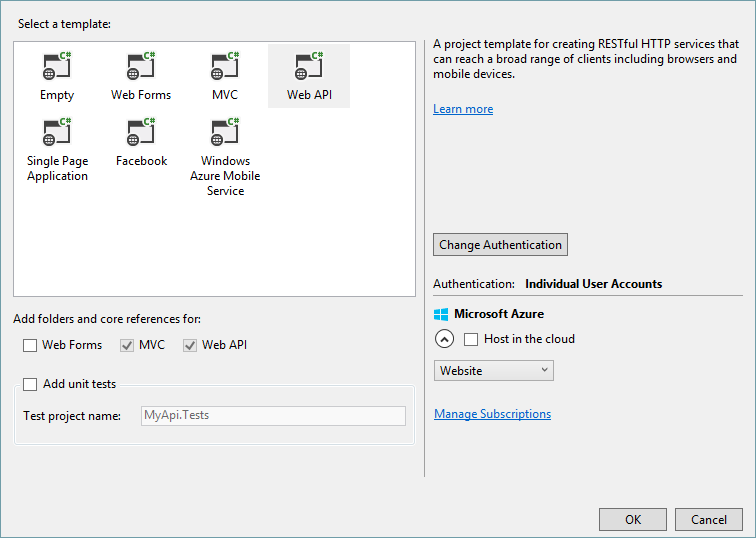Image resolution: width=756 pixels, height=538 pixels.
Task: Open the Website hosting type dropdown
Action: pos(494,371)
